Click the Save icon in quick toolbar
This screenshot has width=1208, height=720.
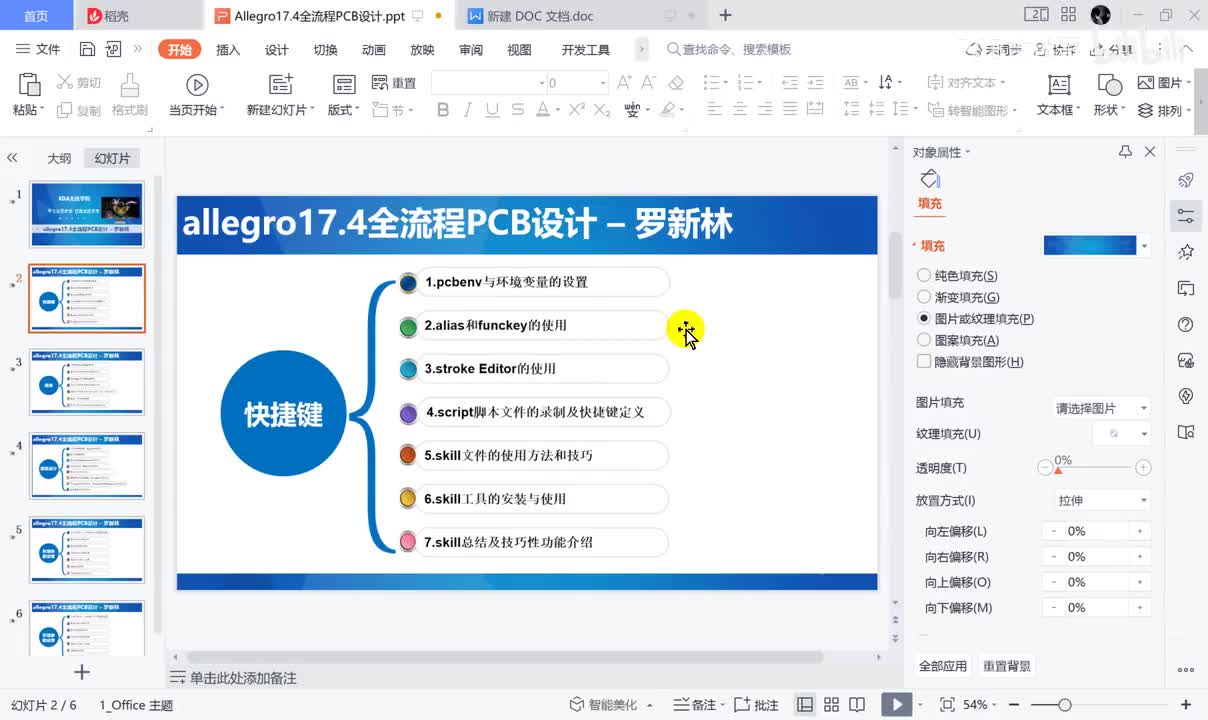pyautogui.click(x=87, y=49)
